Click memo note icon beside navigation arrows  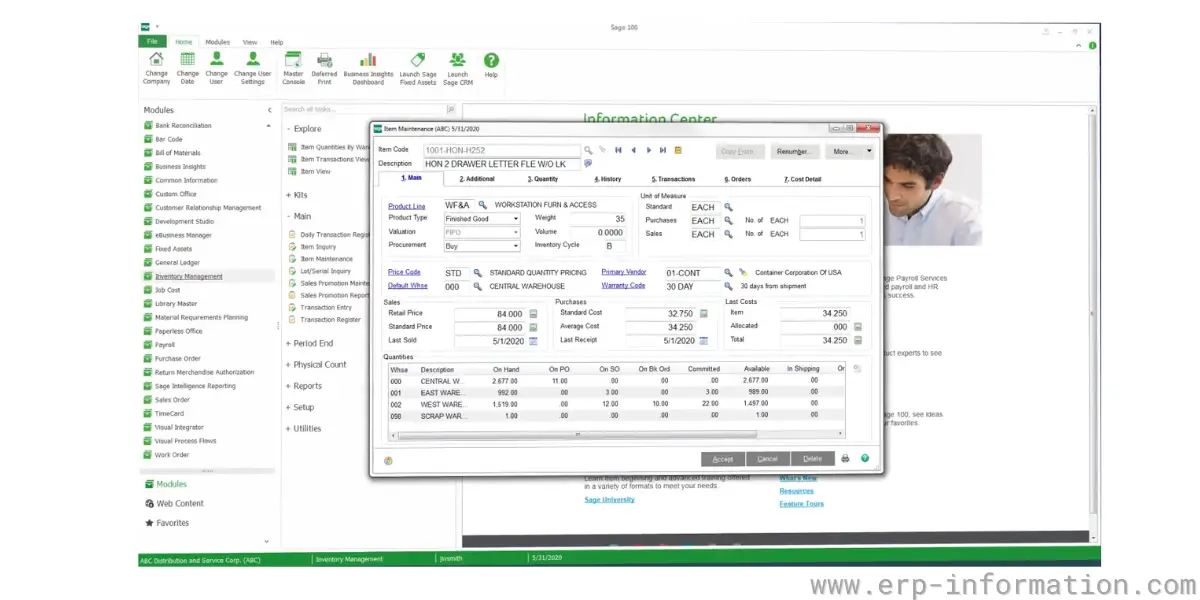[678, 150]
